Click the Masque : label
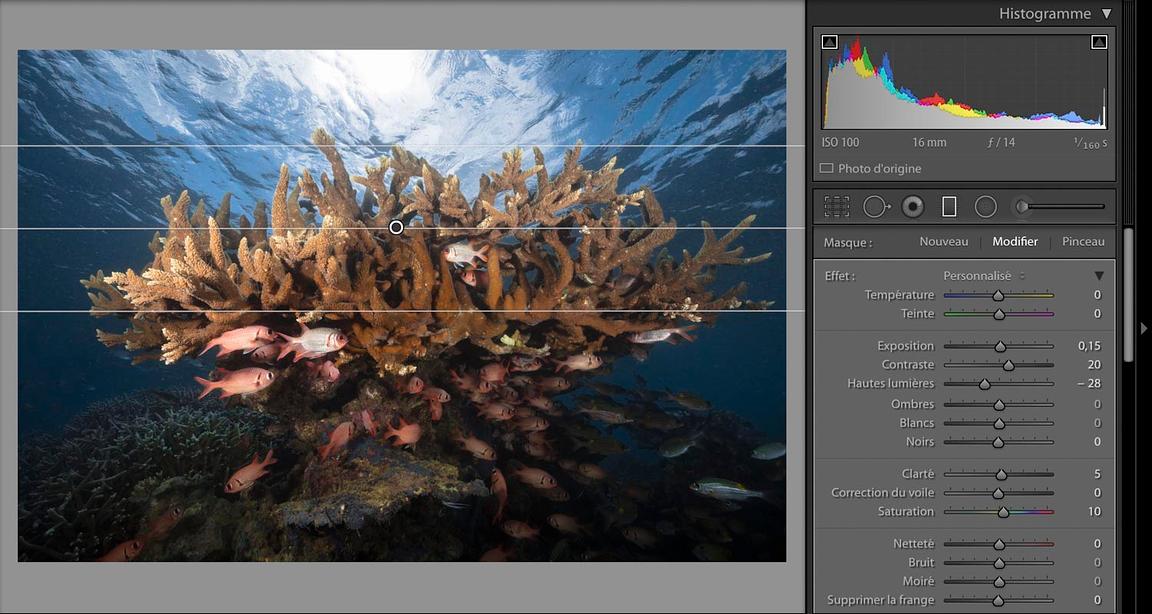This screenshot has width=1152, height=614. pos(848,242)
